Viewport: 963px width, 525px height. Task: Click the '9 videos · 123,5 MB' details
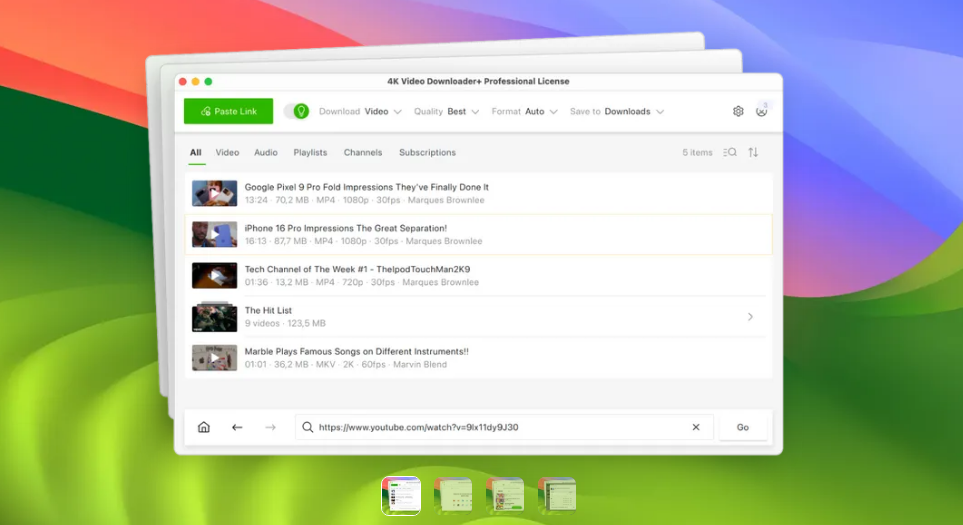(x=285, y=324)
